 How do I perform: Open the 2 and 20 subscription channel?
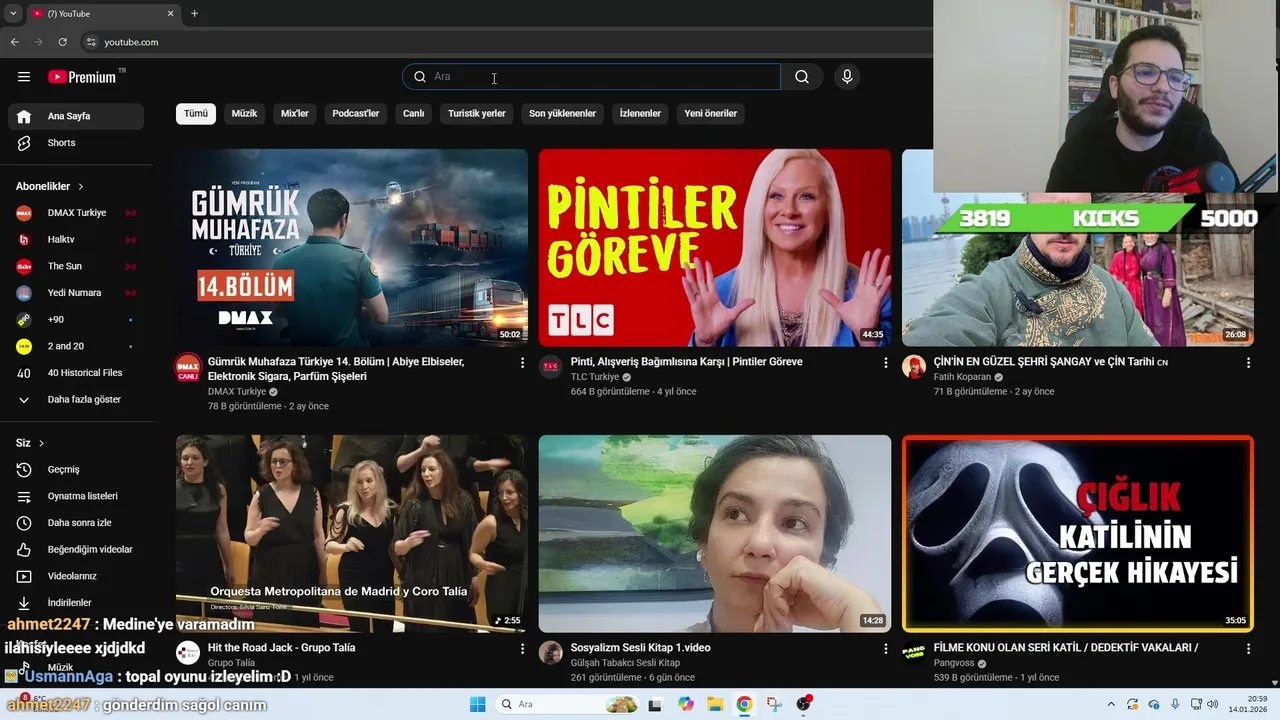point(76,346)
